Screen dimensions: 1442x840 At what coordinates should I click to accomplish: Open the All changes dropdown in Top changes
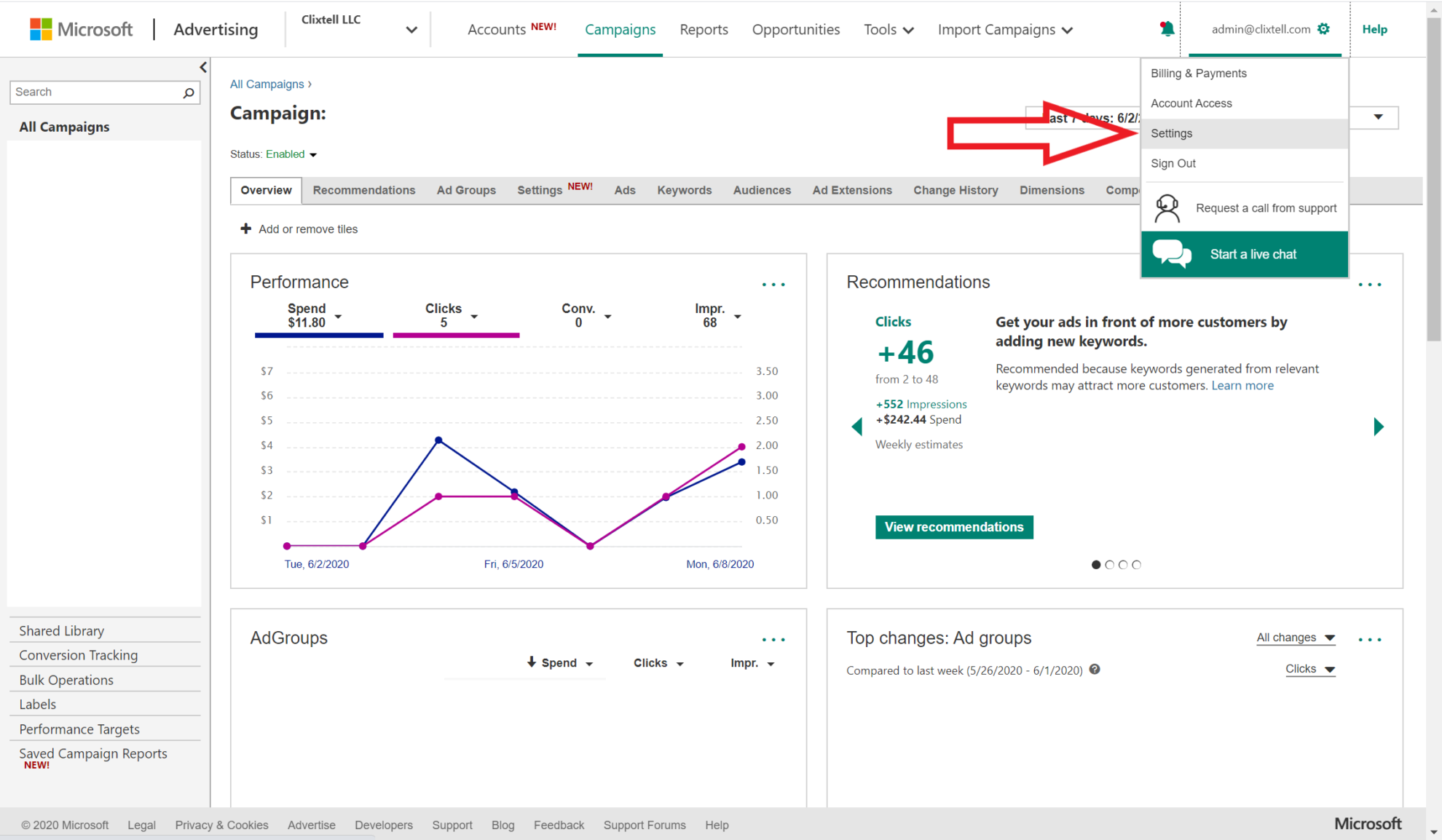coord(1296,637)
